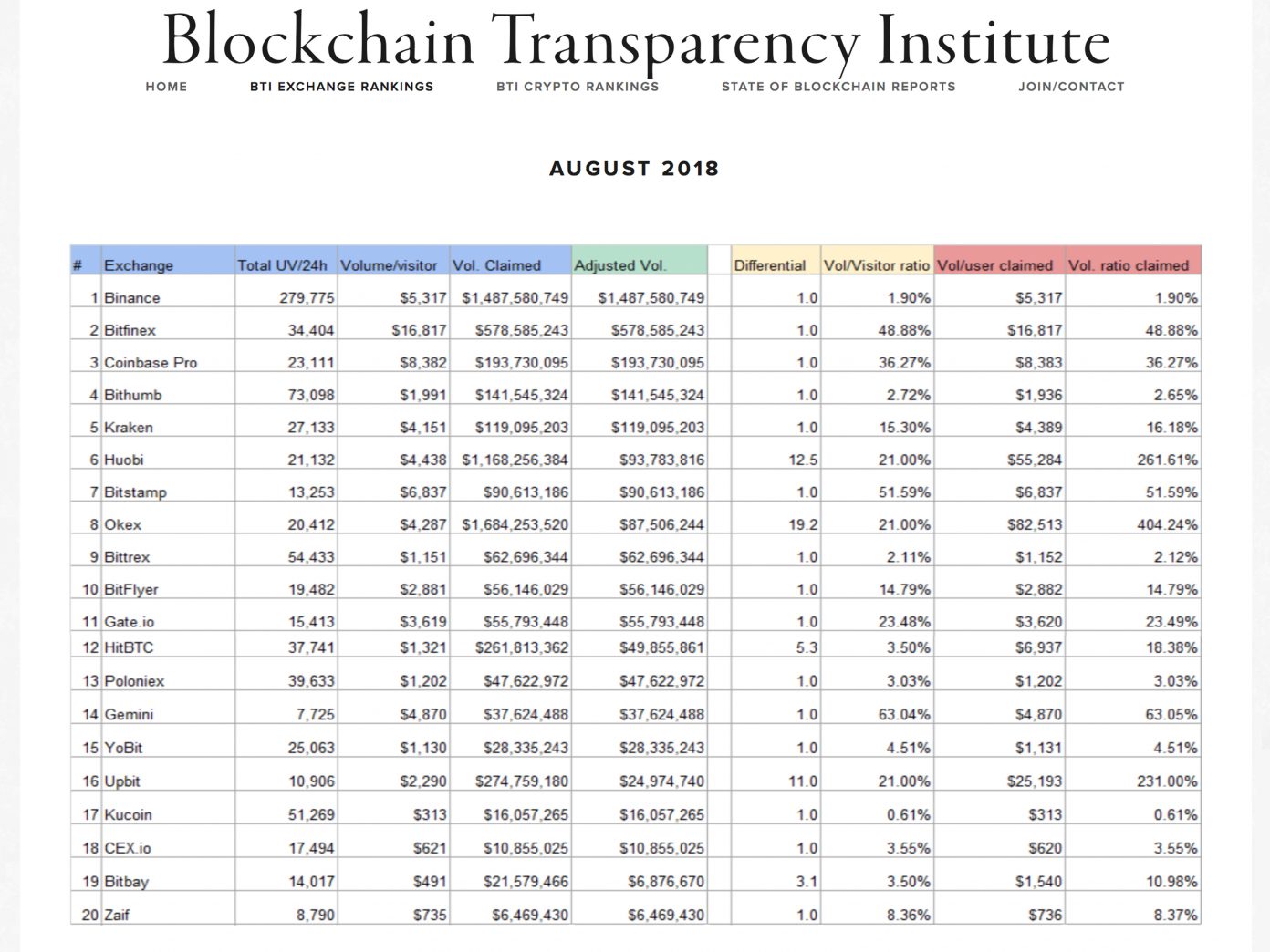Viewport: 1270px width, 952px height.
Task: Navigate to State of Blockchain Reports
Action: 838,87
